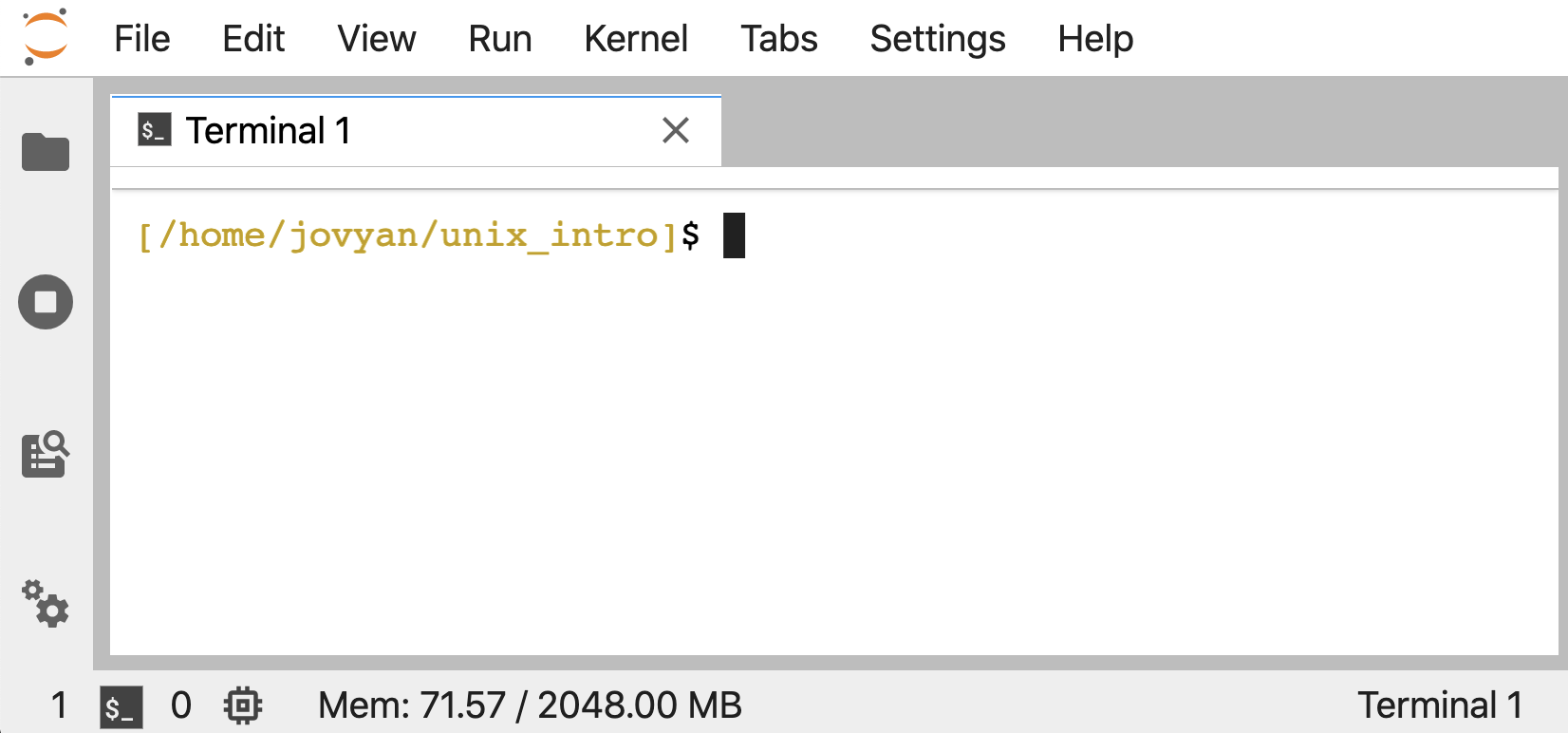Focus the terminal prompt area
This screenshot has height=733, width=1568.
(x=834, y=422)
